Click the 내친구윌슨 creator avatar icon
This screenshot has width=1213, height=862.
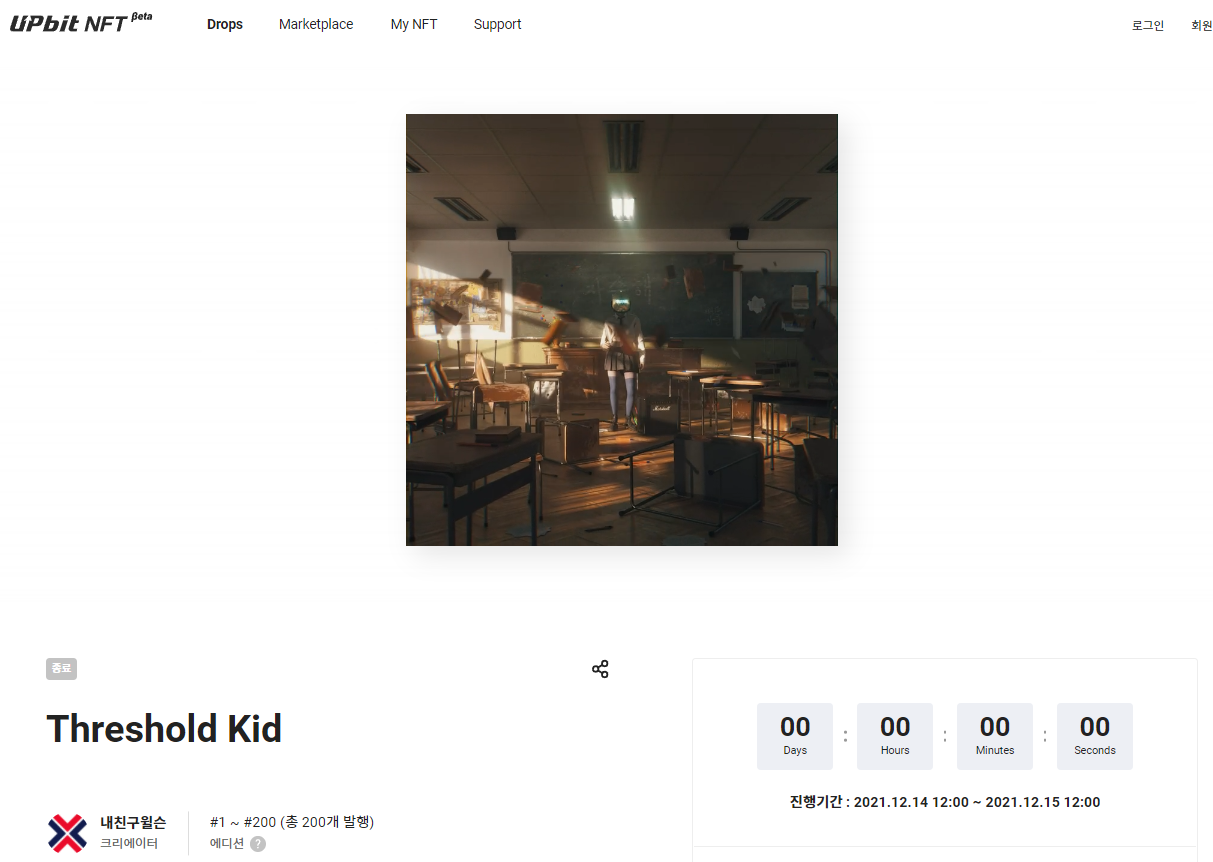pos(67,832)
